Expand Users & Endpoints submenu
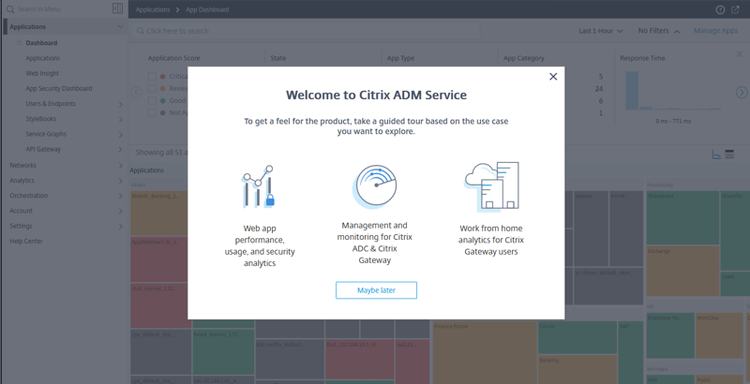This screenshot has width=750, height=384. [121, 104]
